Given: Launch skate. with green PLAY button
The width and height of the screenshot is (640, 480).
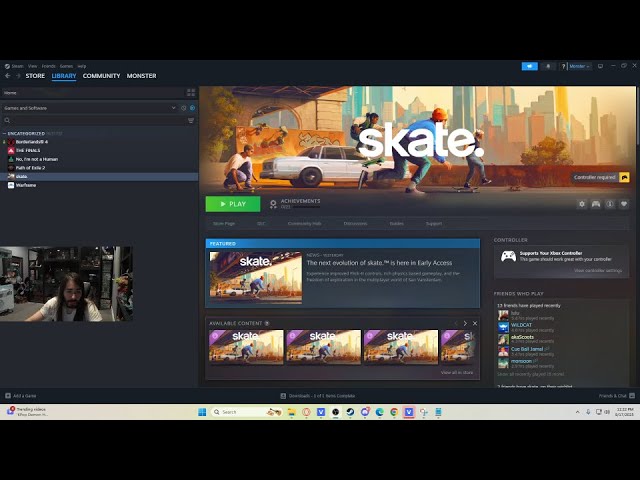Looking at the screenshot, I should 233,204.
